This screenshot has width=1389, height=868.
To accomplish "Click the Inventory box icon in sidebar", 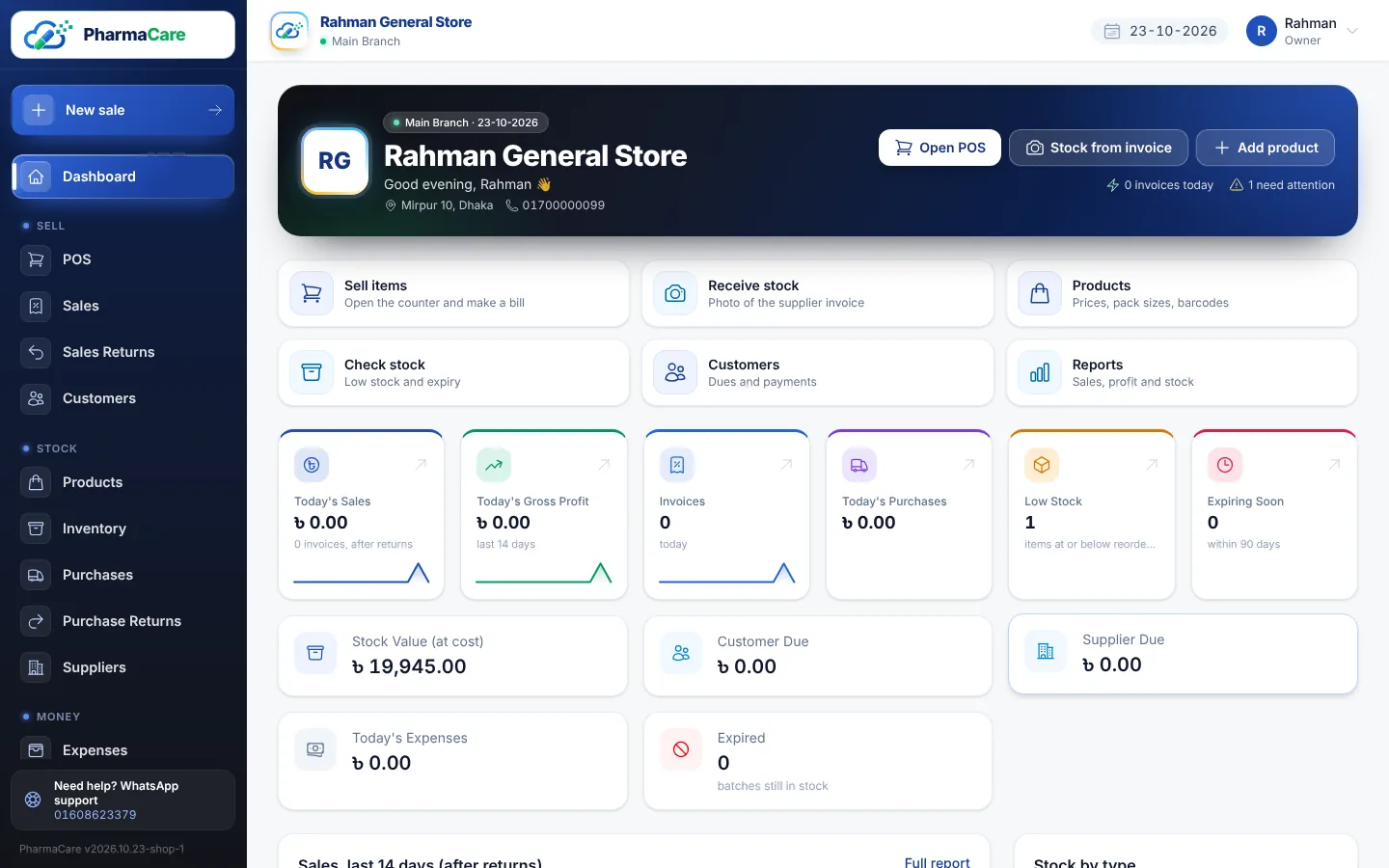I will [x=36, y=529].
